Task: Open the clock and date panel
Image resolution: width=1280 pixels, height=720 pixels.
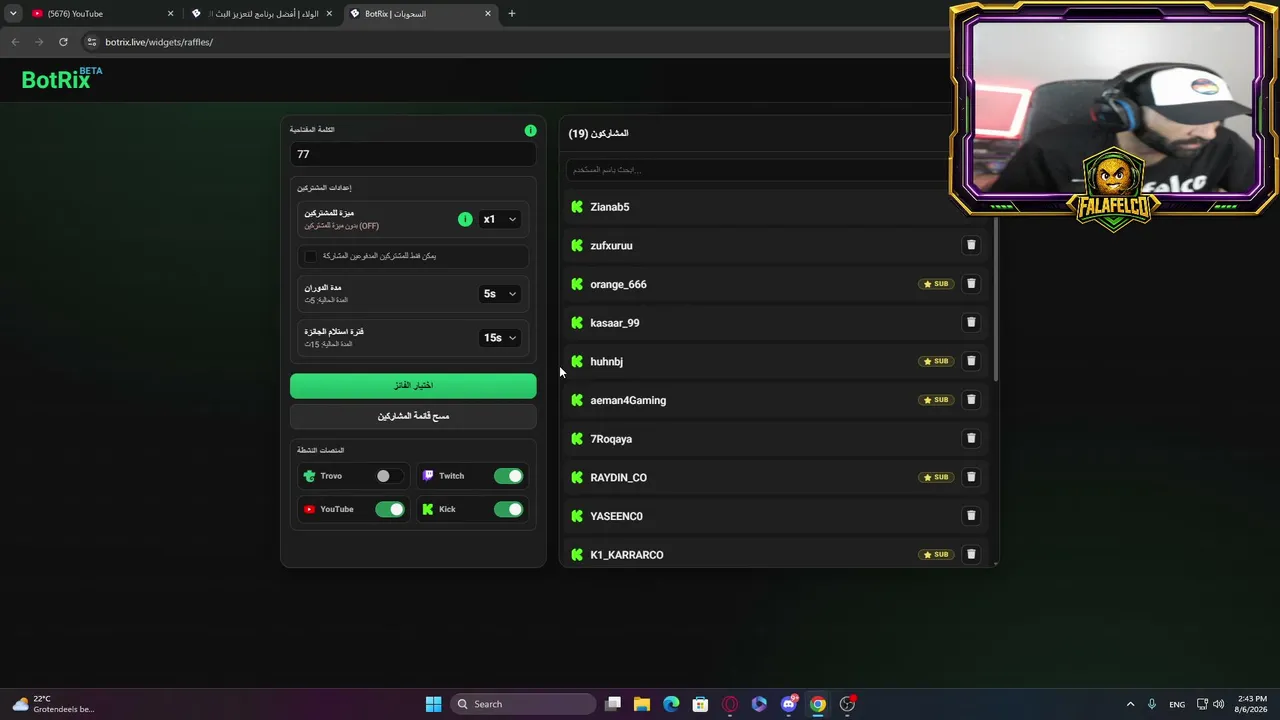Action: (x=1252, y=704)
